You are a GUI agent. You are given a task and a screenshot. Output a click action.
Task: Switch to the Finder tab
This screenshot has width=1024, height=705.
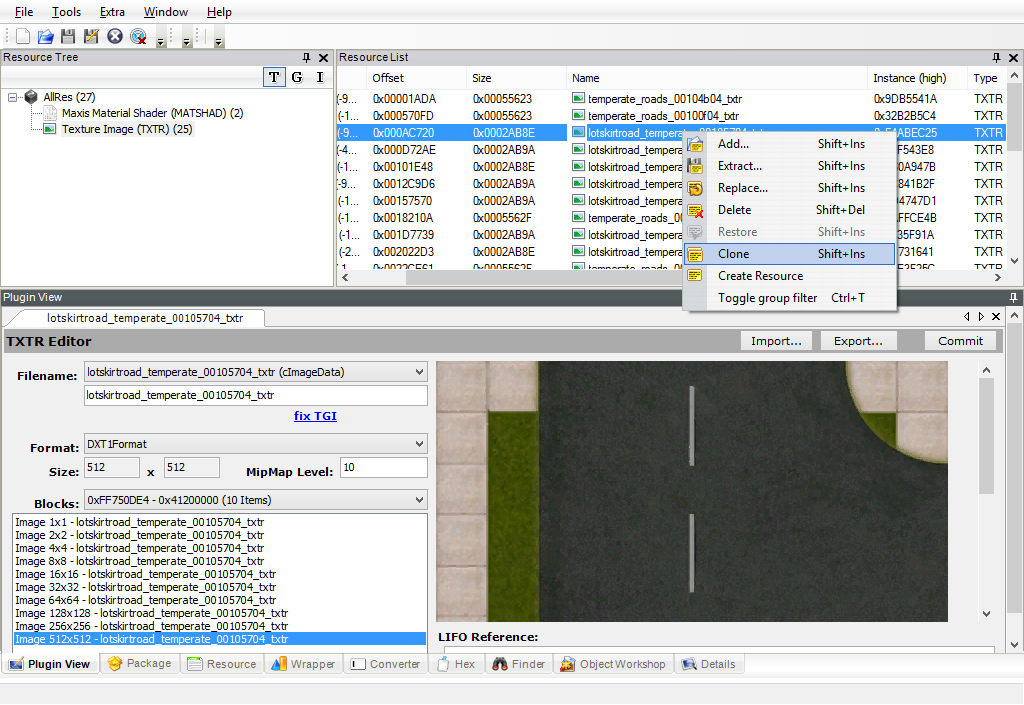pyautogui.click(x=519, y=664)
